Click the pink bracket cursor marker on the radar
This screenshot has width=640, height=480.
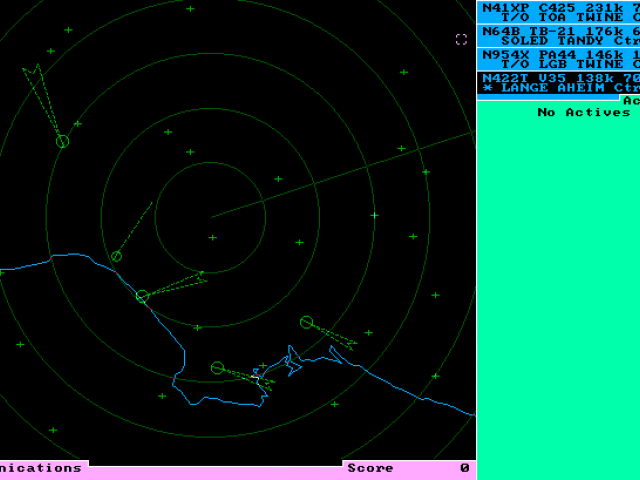(x=461, y=39)
